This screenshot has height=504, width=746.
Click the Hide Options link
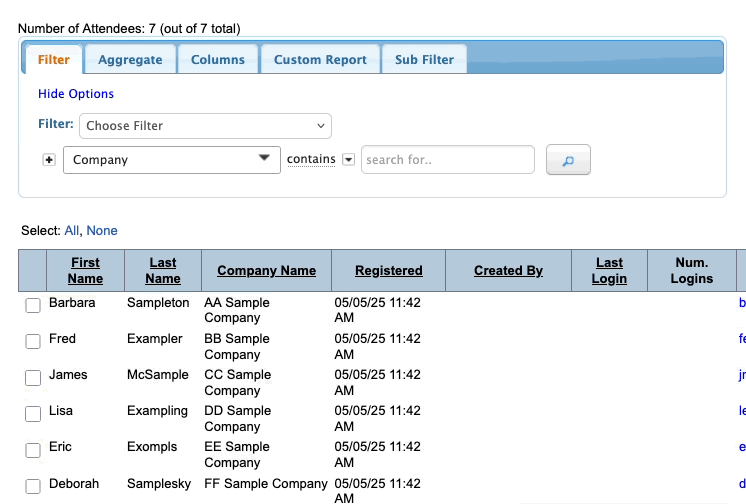[76, 94]
